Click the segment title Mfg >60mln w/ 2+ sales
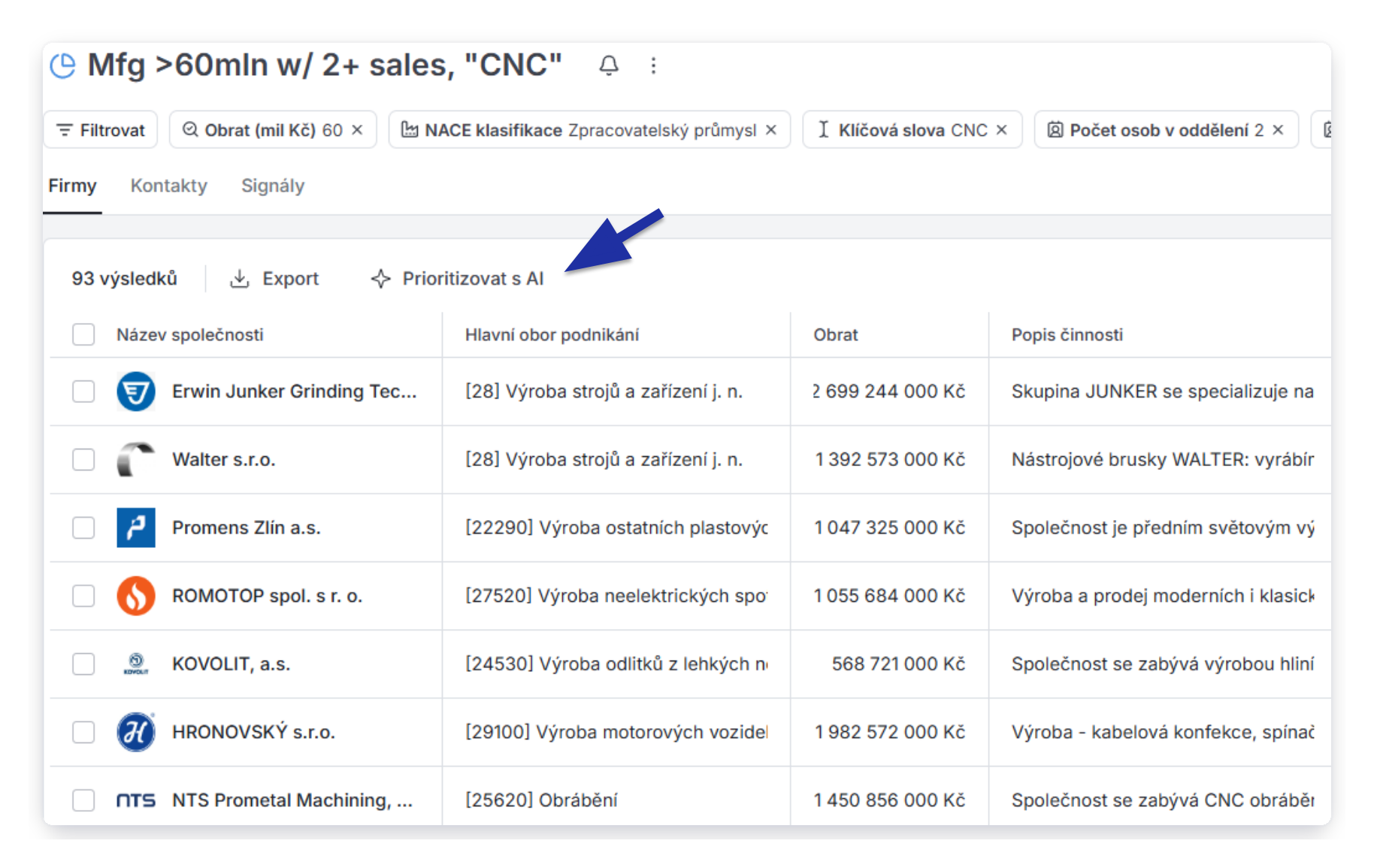The image size is (1374, 868). pyautogui.click(x=325, y=65)
